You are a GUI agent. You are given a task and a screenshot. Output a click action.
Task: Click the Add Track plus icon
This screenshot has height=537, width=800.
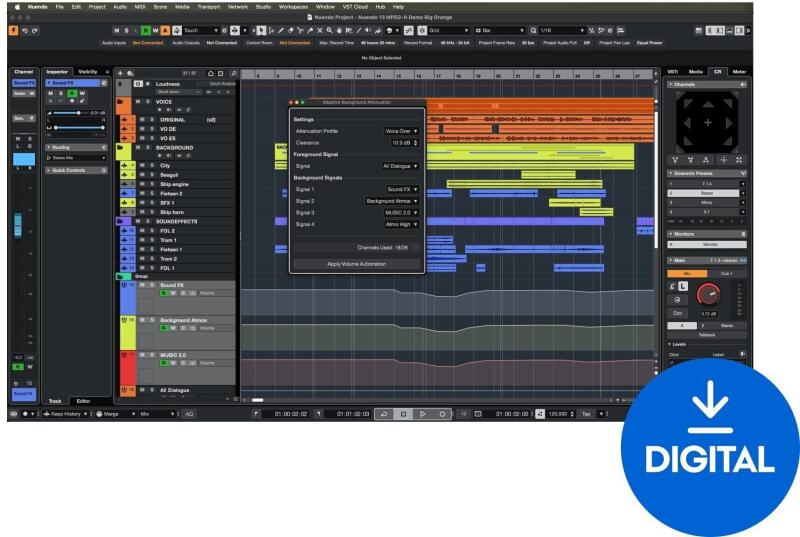coord(121,73)
